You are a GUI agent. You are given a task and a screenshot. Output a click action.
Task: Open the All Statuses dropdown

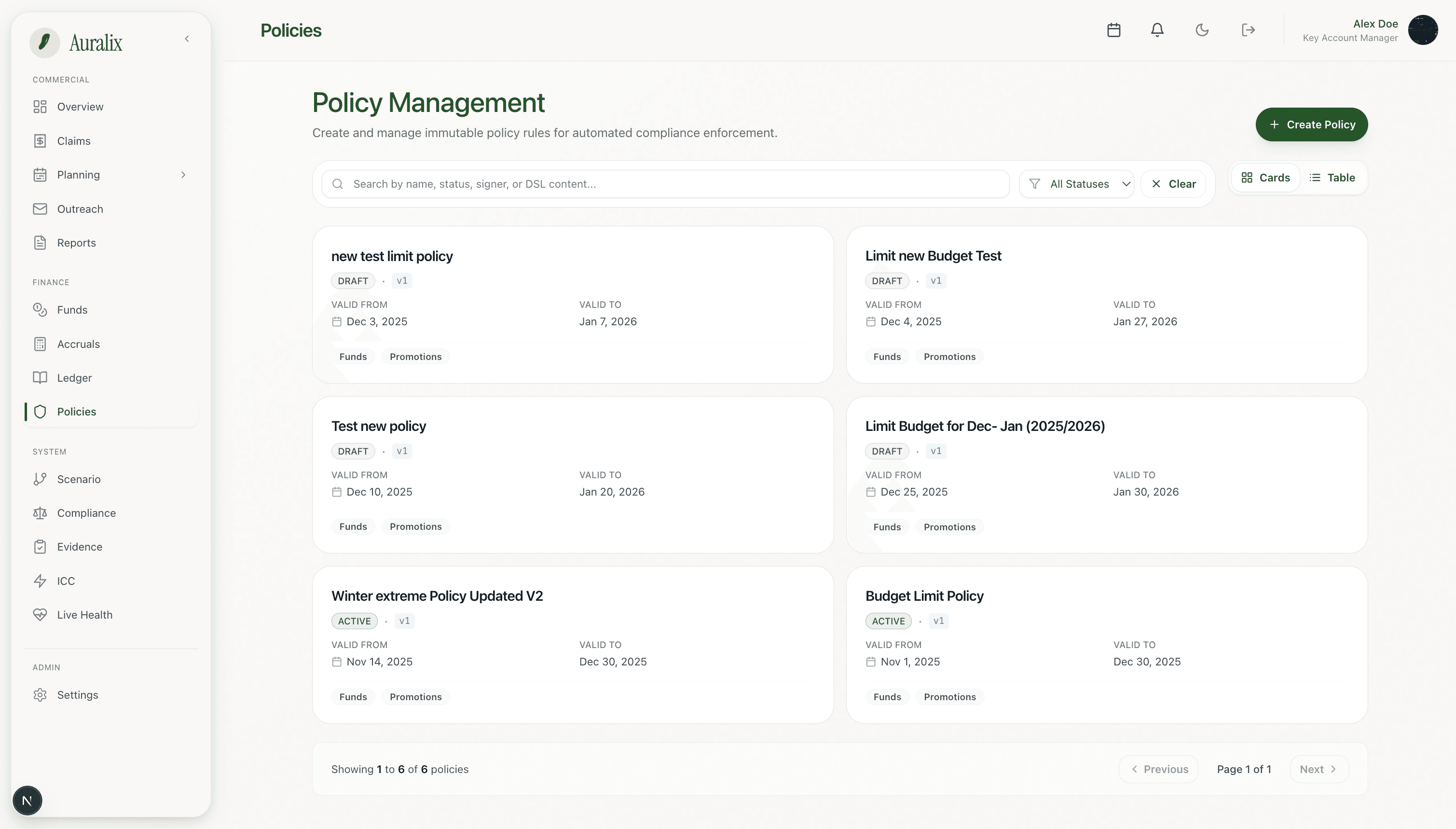[1077, 183]
